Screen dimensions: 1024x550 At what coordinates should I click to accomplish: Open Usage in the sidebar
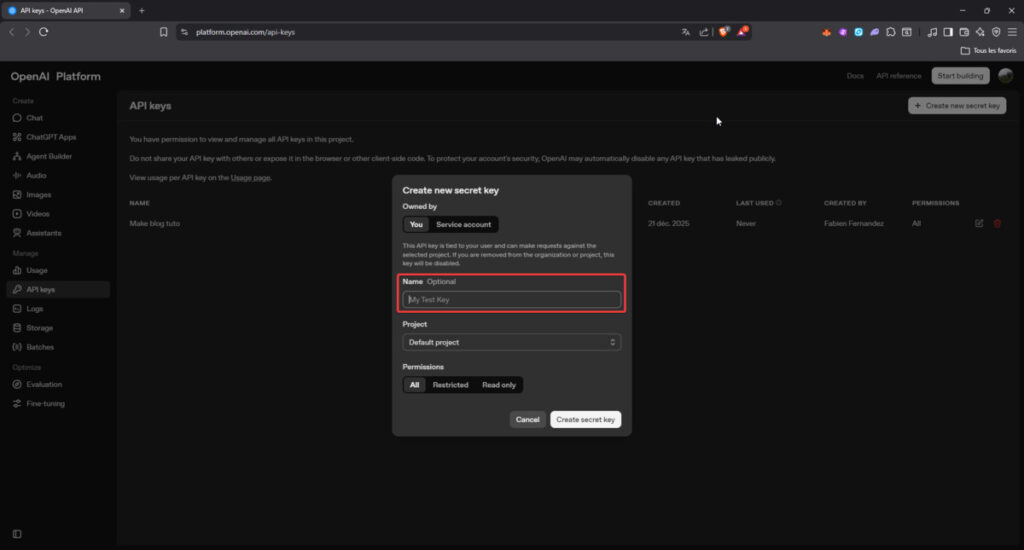point(37,270)
